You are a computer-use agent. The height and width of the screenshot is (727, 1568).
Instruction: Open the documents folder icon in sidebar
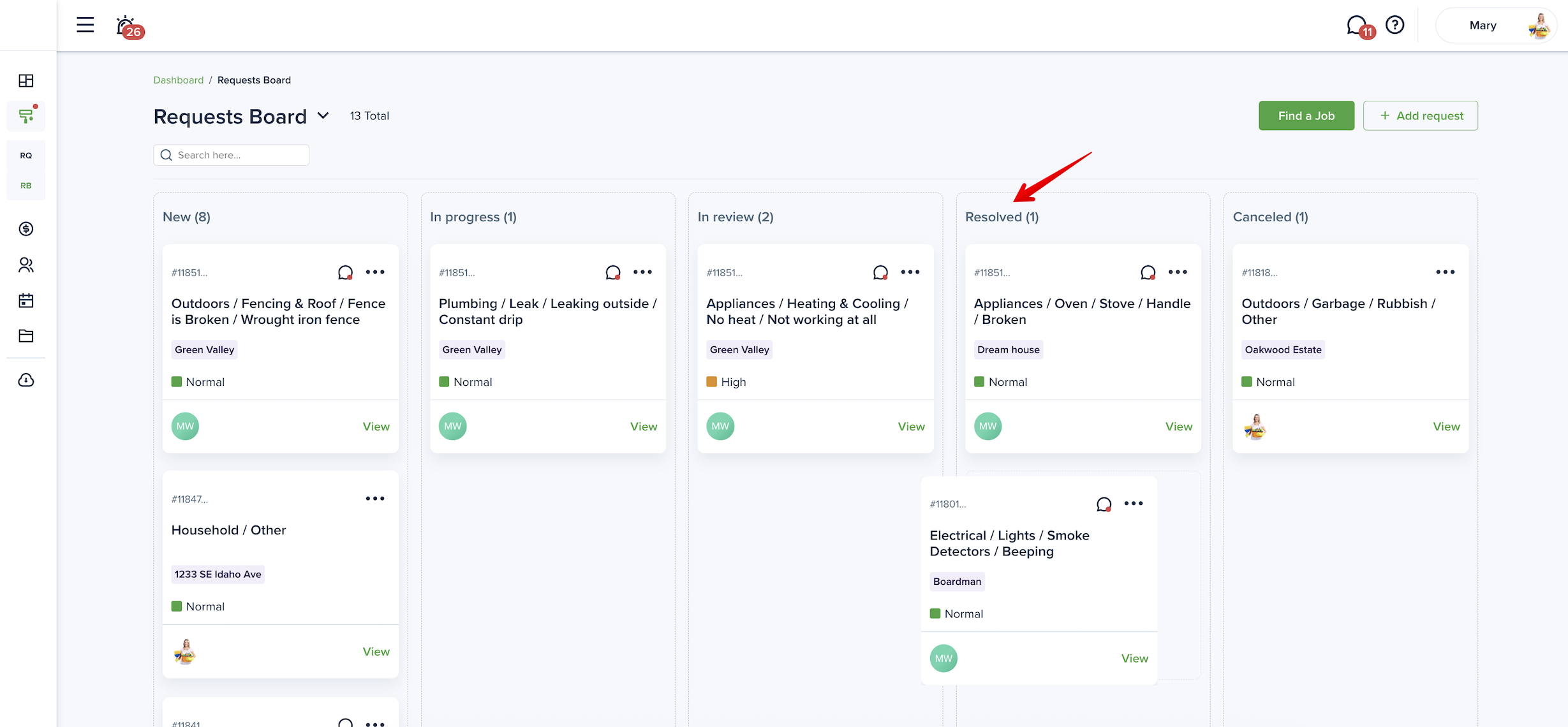click(26, 335)
